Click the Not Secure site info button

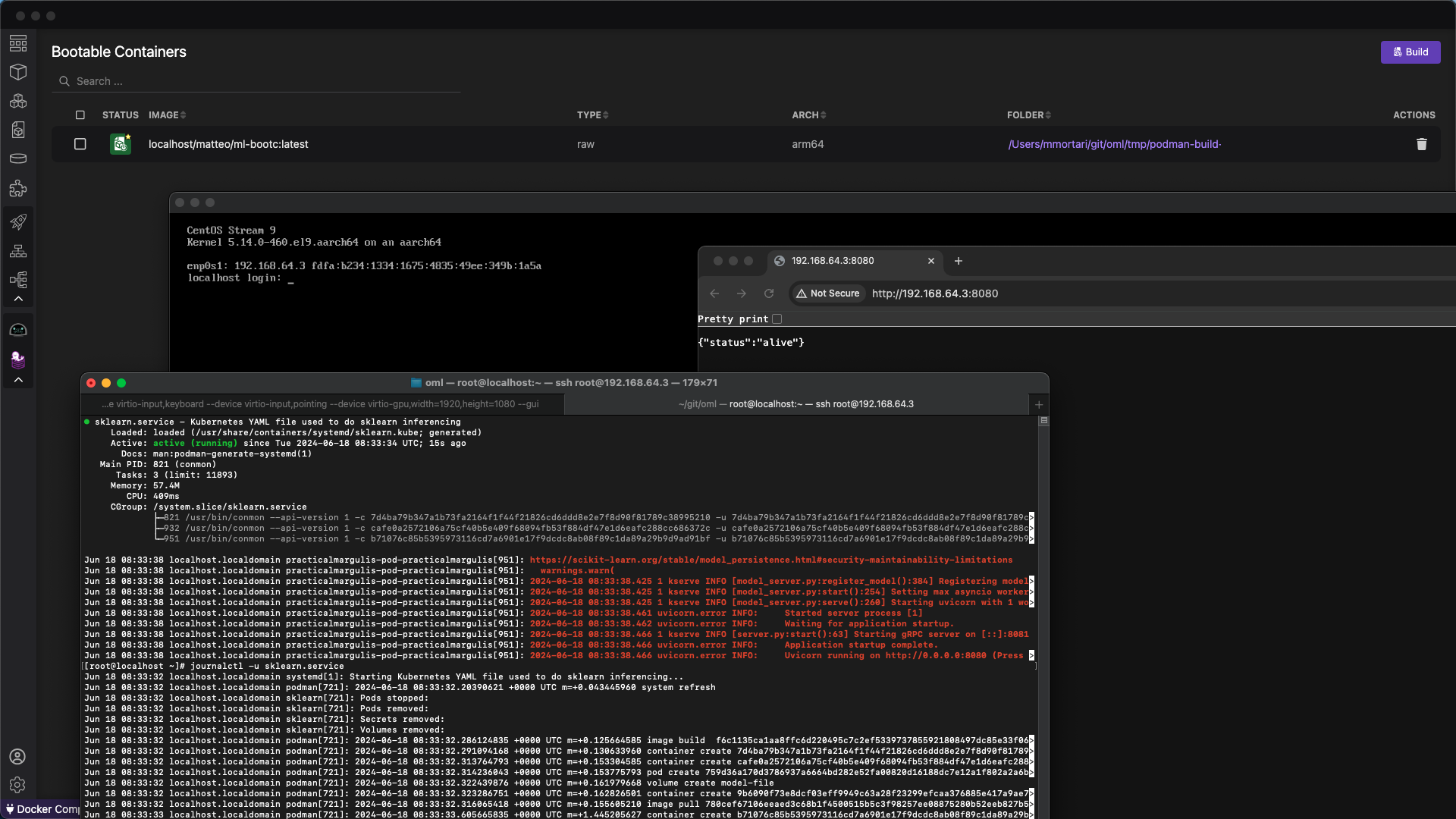(828, 293)
